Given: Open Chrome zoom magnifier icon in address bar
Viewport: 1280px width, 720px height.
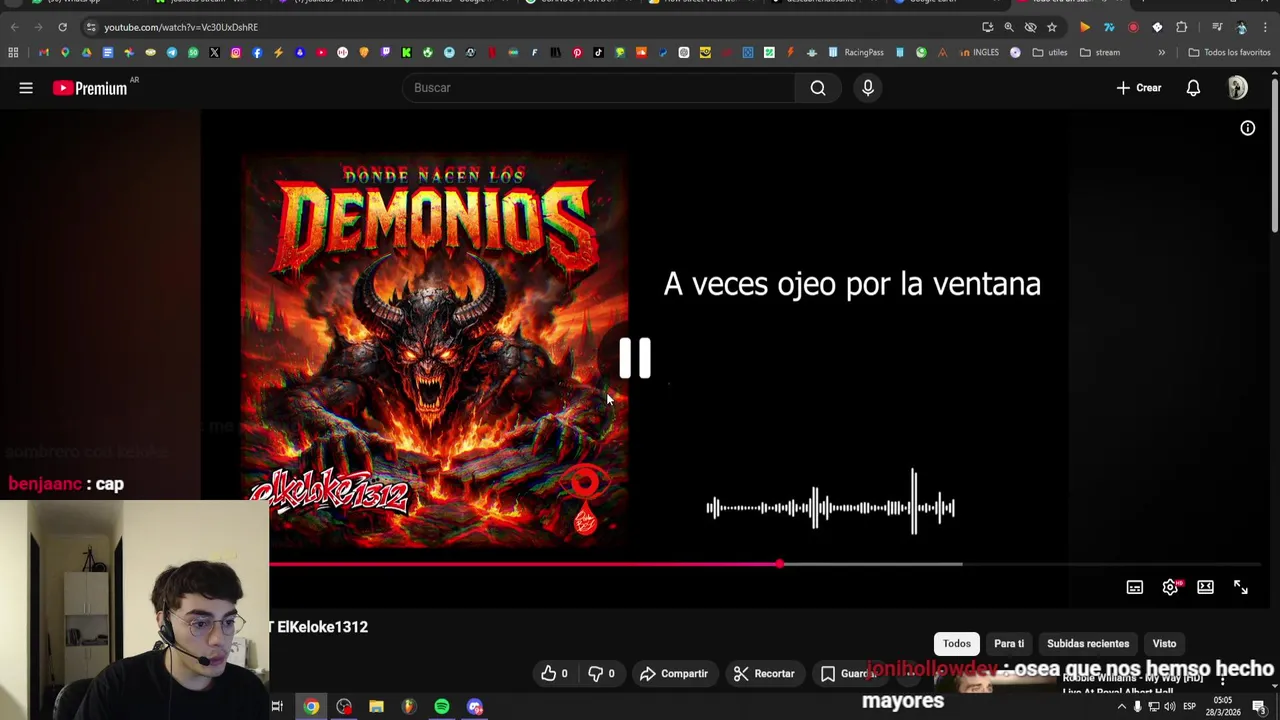Looking at the screenshot, I should pos(1009,27).
